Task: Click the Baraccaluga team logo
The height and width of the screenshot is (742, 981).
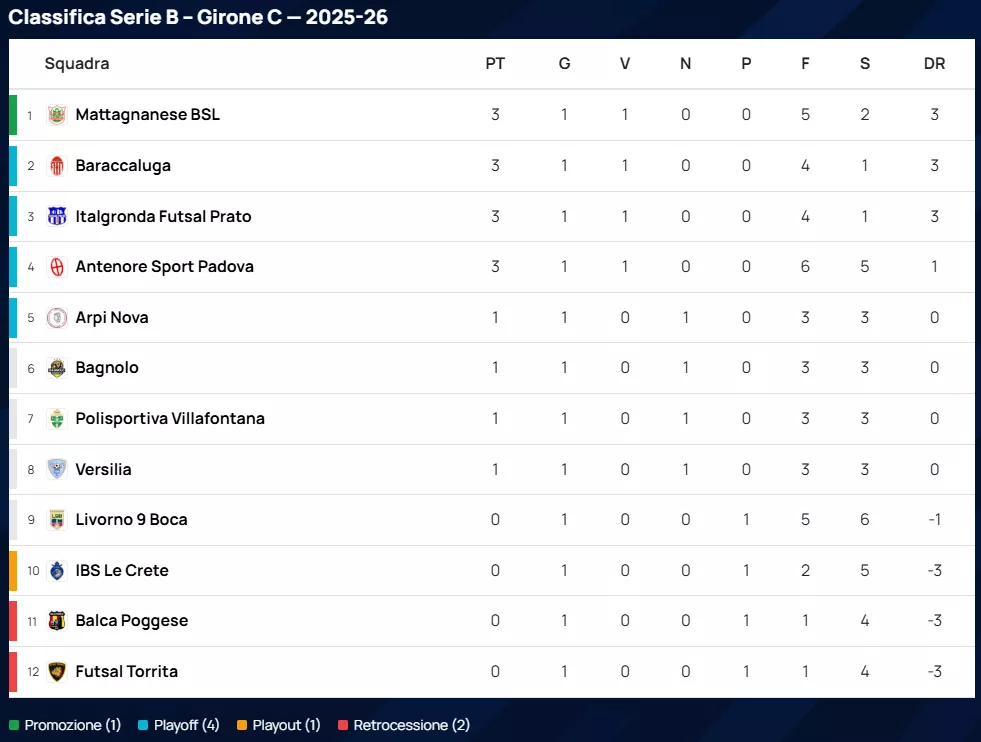Action: (x=57, y=166)
